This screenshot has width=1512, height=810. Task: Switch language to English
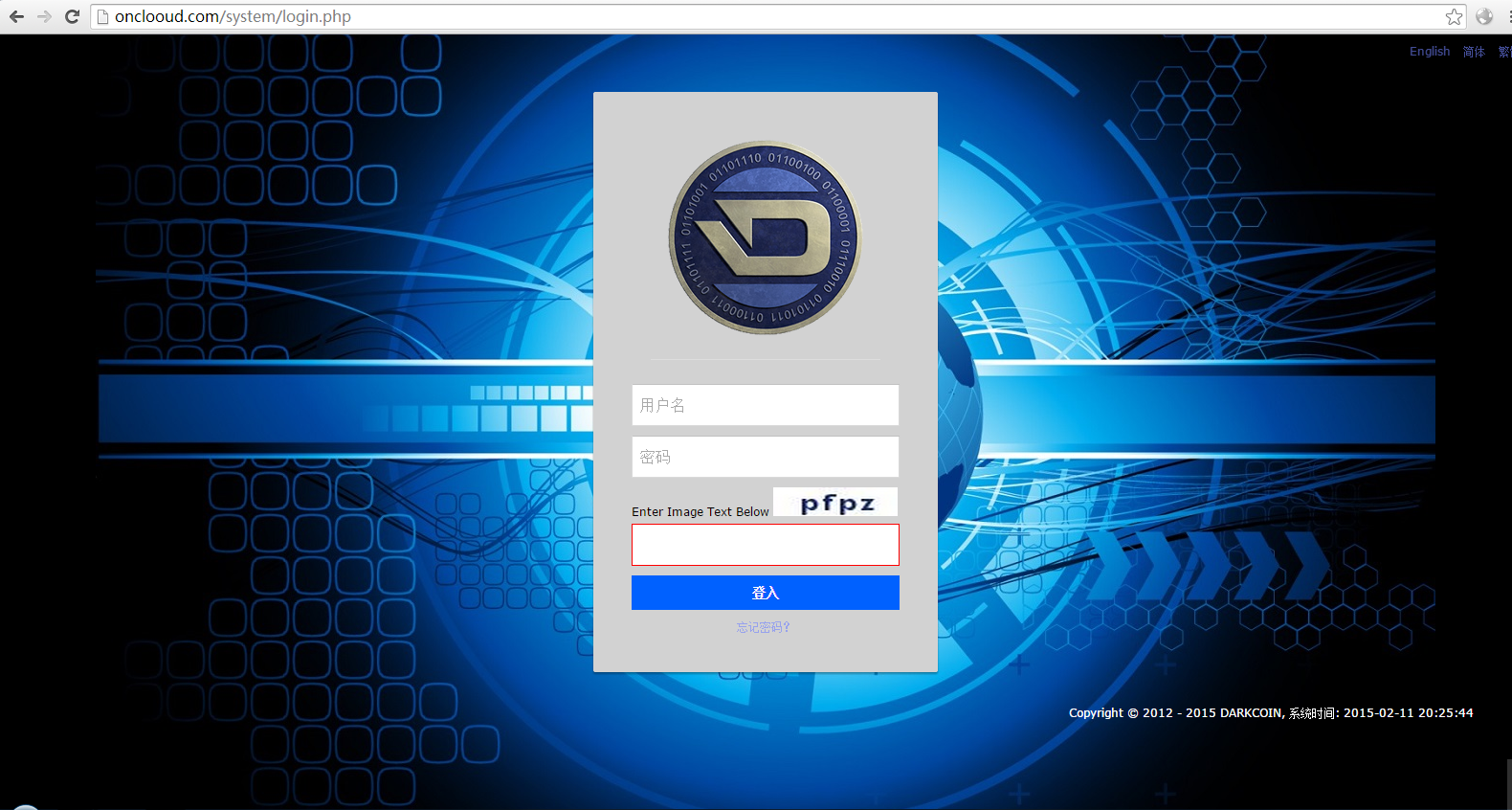(x=1430, y=52)
